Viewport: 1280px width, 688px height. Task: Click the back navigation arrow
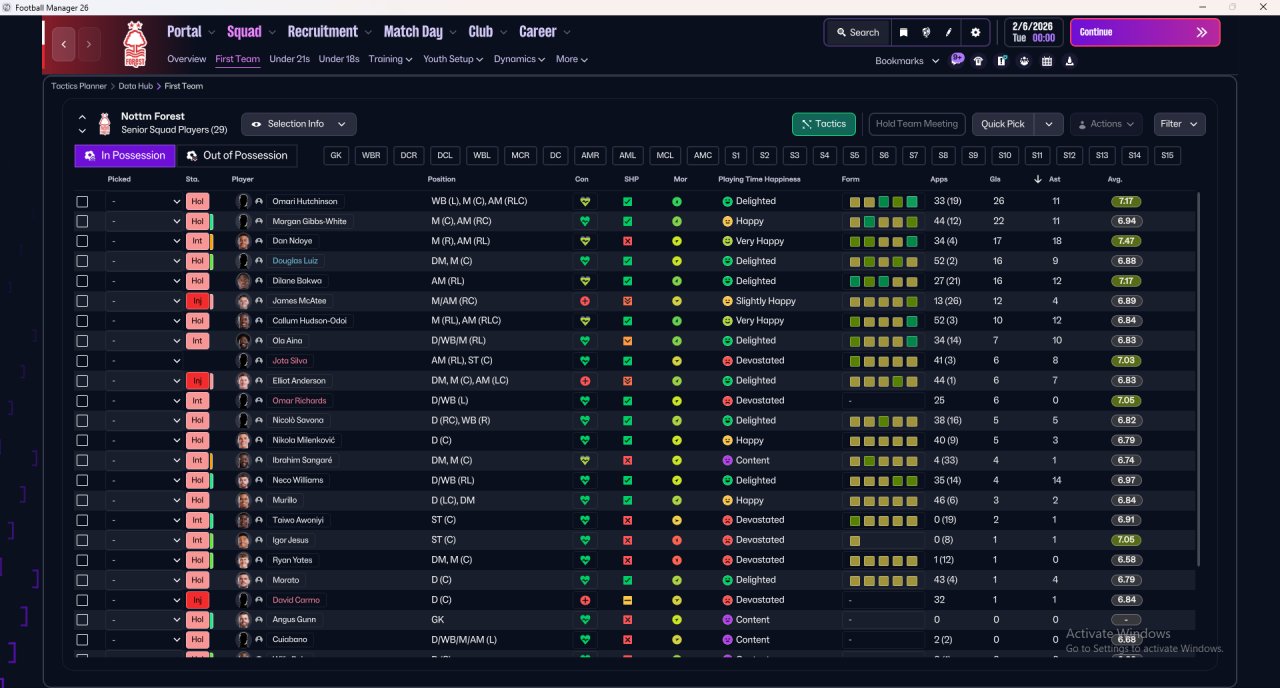tap(64, 44)
